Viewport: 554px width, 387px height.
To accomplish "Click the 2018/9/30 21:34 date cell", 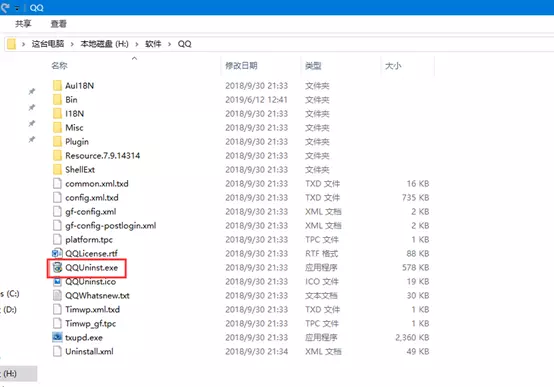I will [x=257, y=351].
